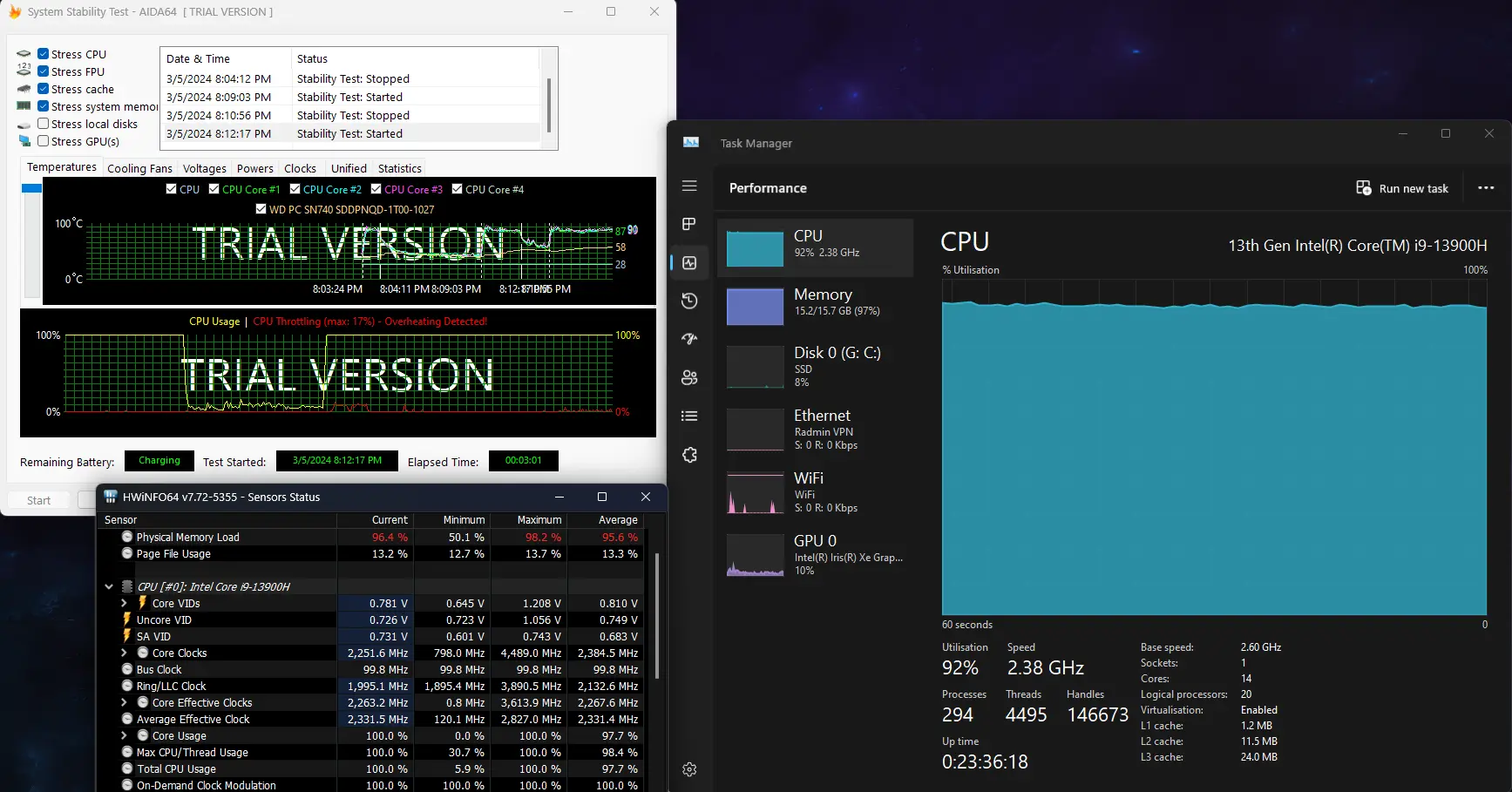
Task: Toggle the WD PC SN740 drive graph checkbox
Action: (x=261, y=209)
